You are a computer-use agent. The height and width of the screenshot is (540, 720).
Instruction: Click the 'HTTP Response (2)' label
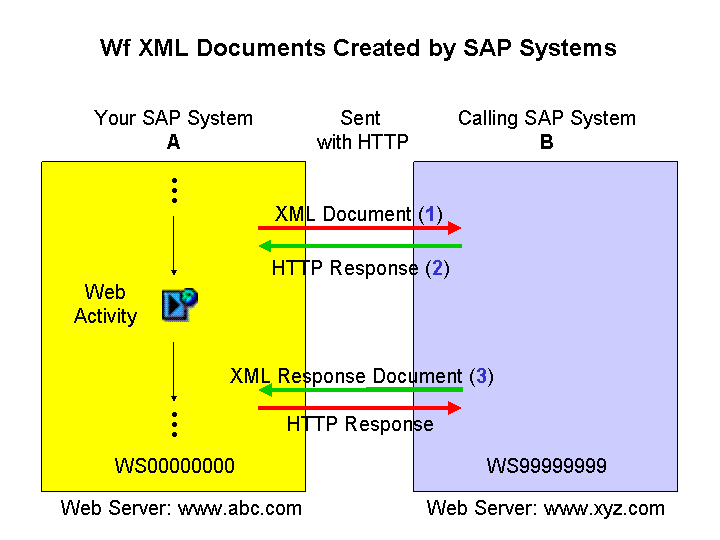[x=360, y=268]
